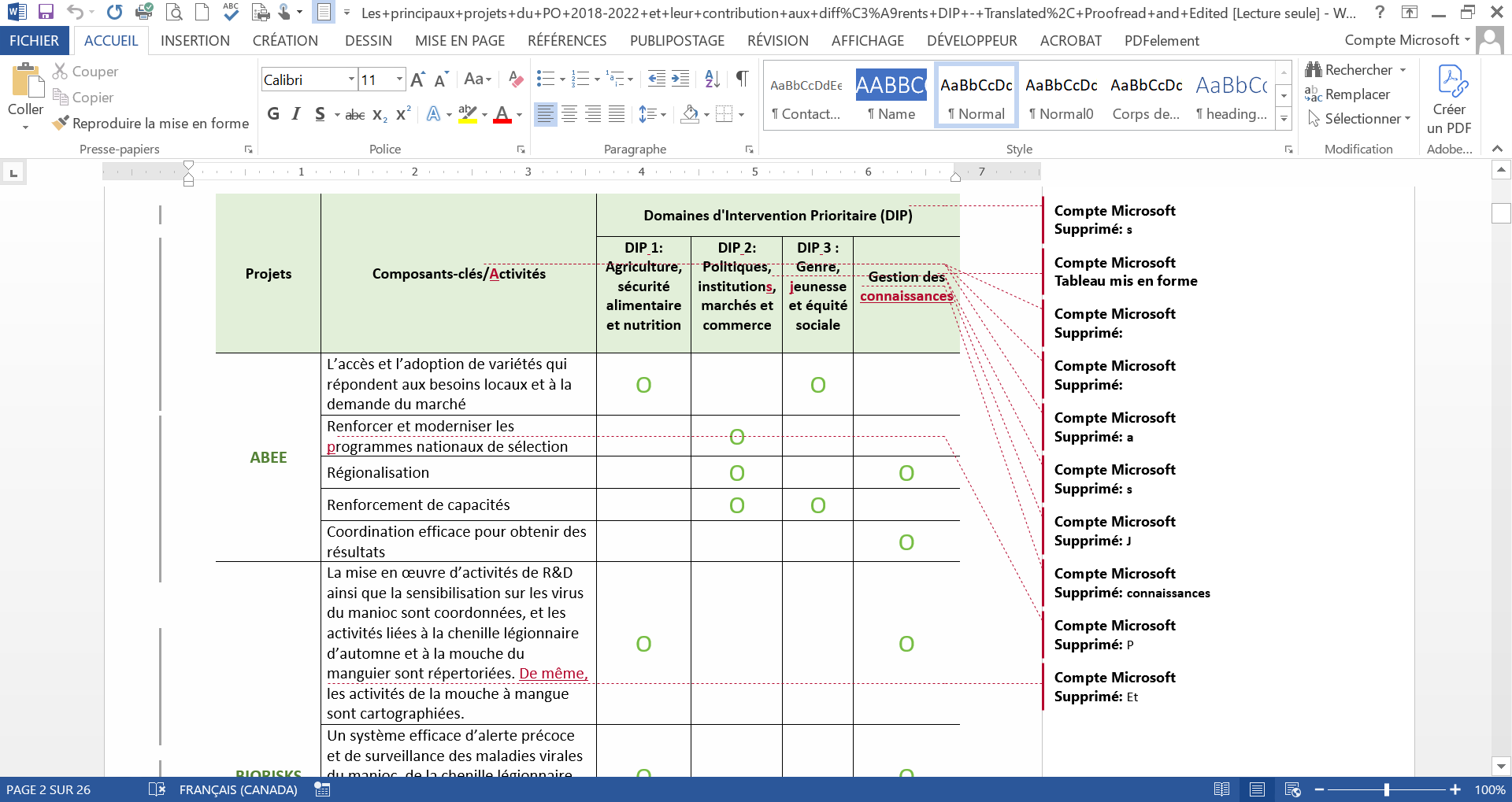
Task: Run the ABC spelling check icon
Action: tap(231, 11)
